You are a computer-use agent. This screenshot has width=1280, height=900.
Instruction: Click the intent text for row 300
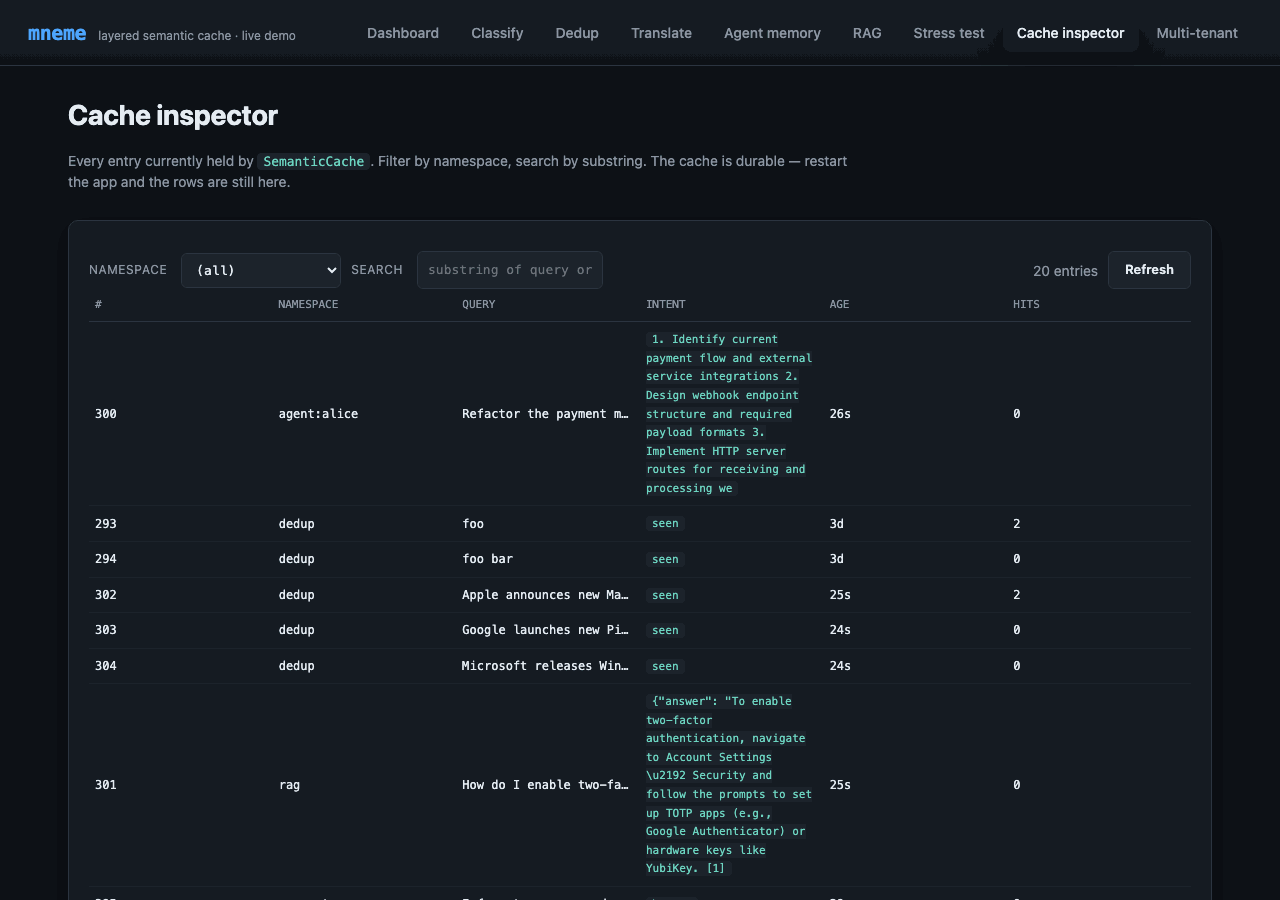tap(729, 414)
